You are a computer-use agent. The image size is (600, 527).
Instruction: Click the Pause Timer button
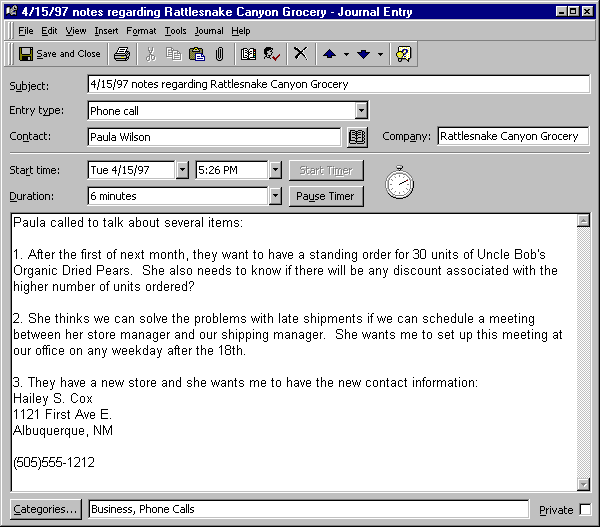coord(326,196)
